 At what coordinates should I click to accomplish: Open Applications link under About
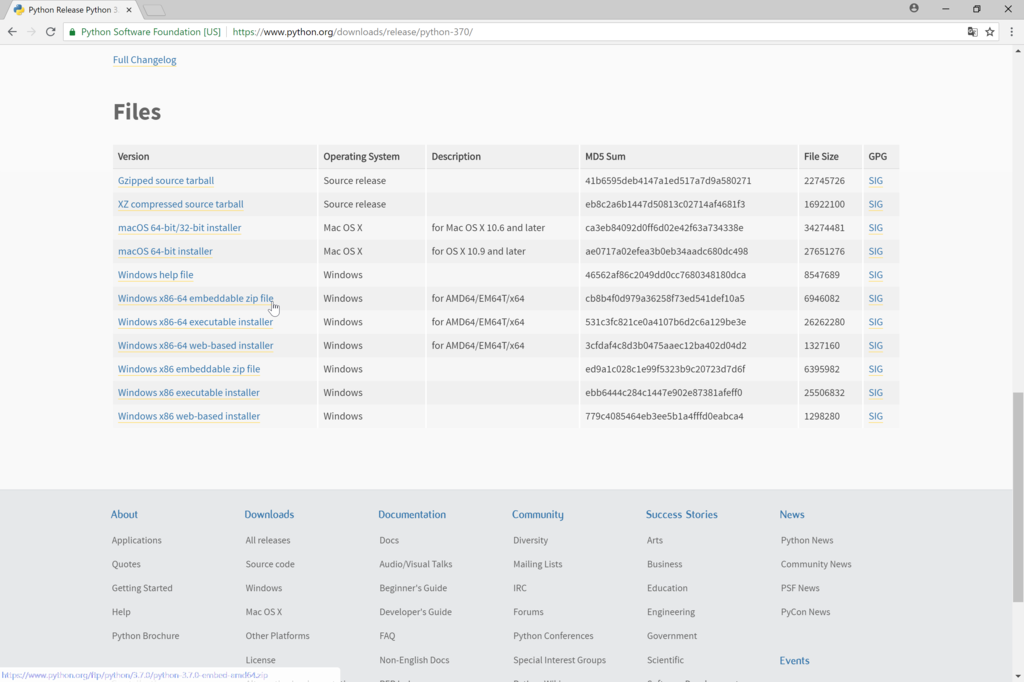[136, 540]
